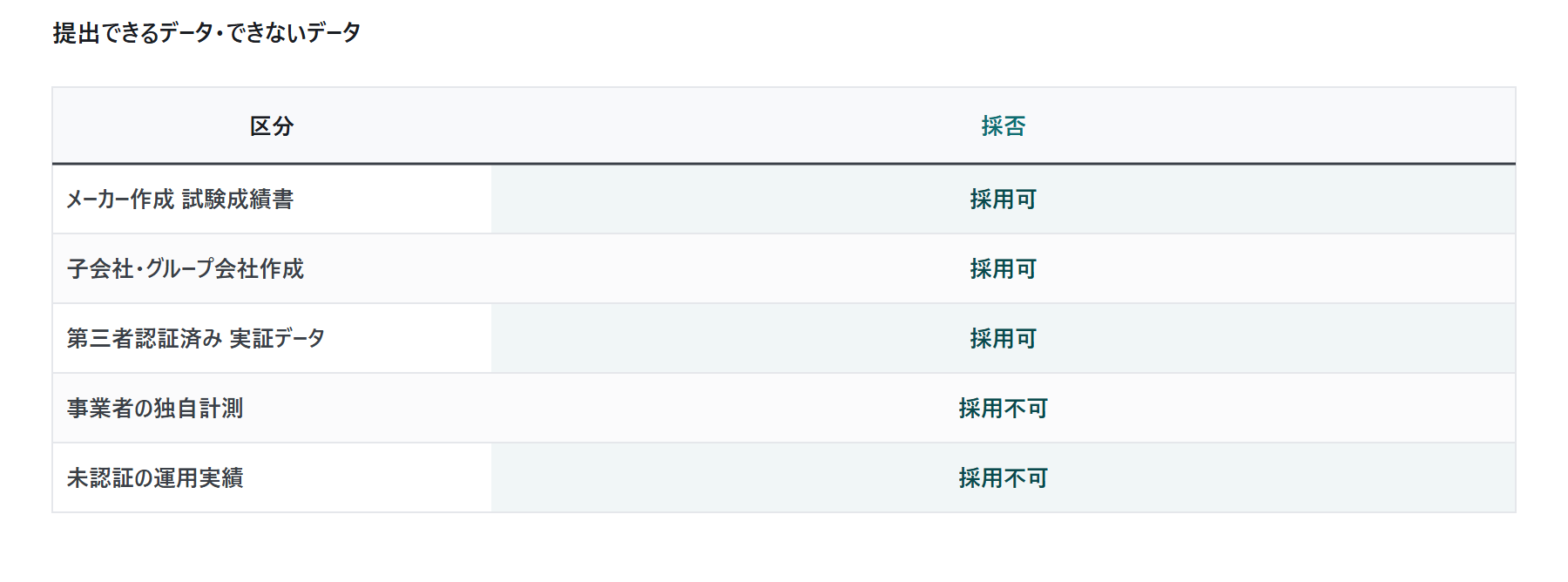1568x582 pixels.
Task: Click 採用可 in the メーカー作成 row
Action: tap(1003, 200)
